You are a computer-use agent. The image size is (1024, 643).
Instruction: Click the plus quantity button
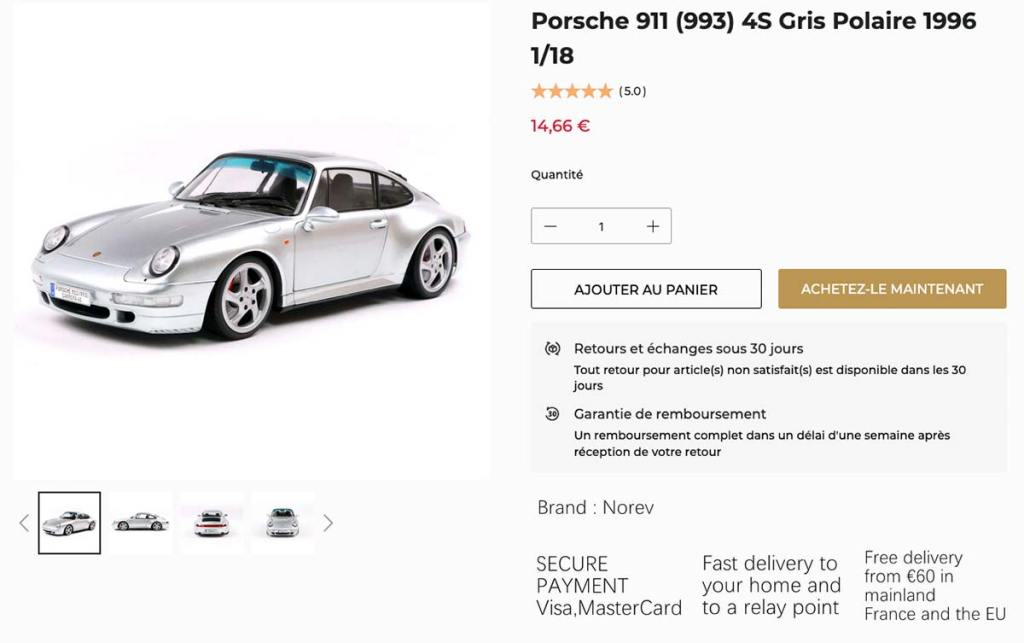[653, 226]
